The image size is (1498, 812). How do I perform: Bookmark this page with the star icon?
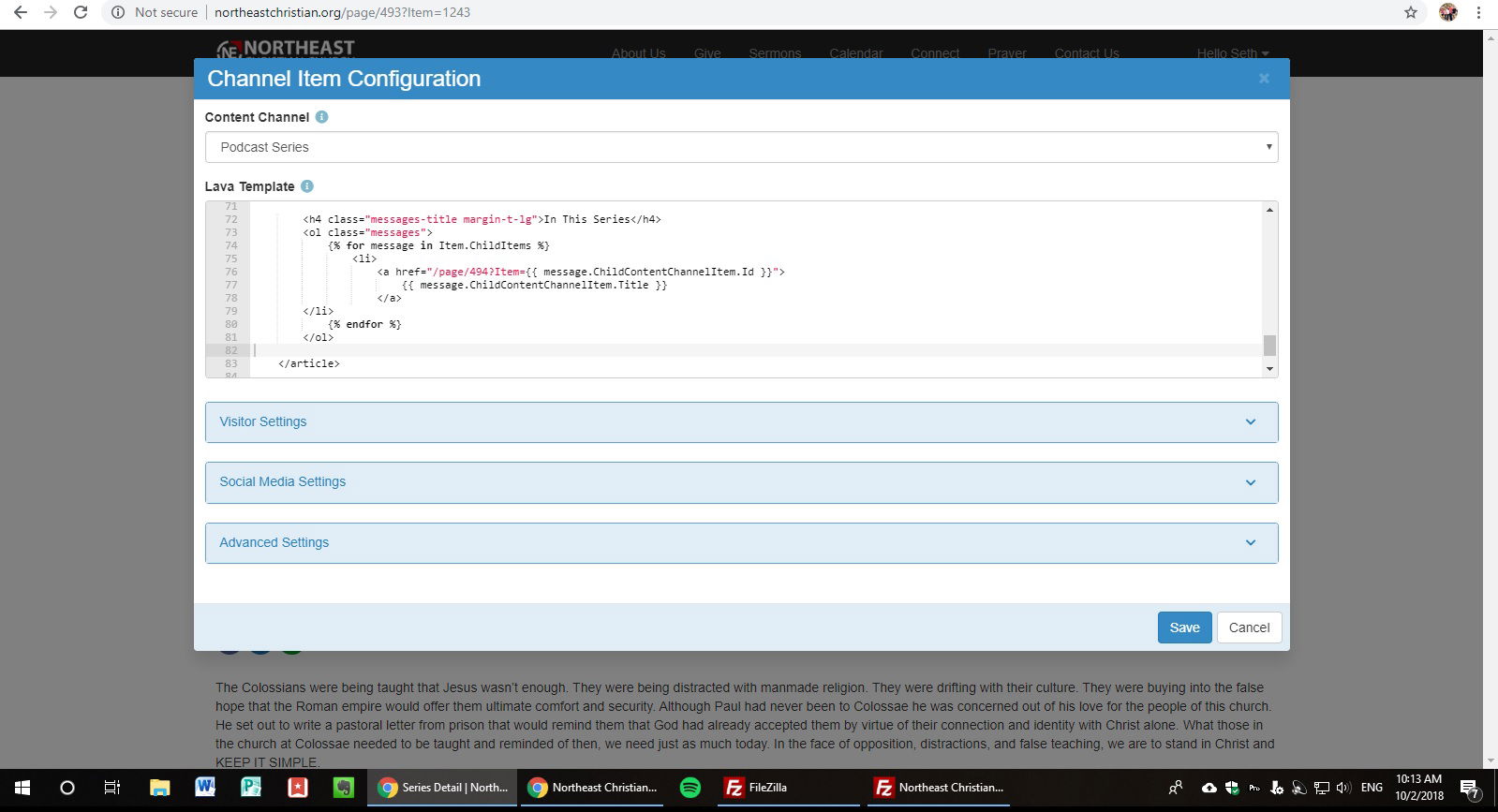[x=1410, y=12]
